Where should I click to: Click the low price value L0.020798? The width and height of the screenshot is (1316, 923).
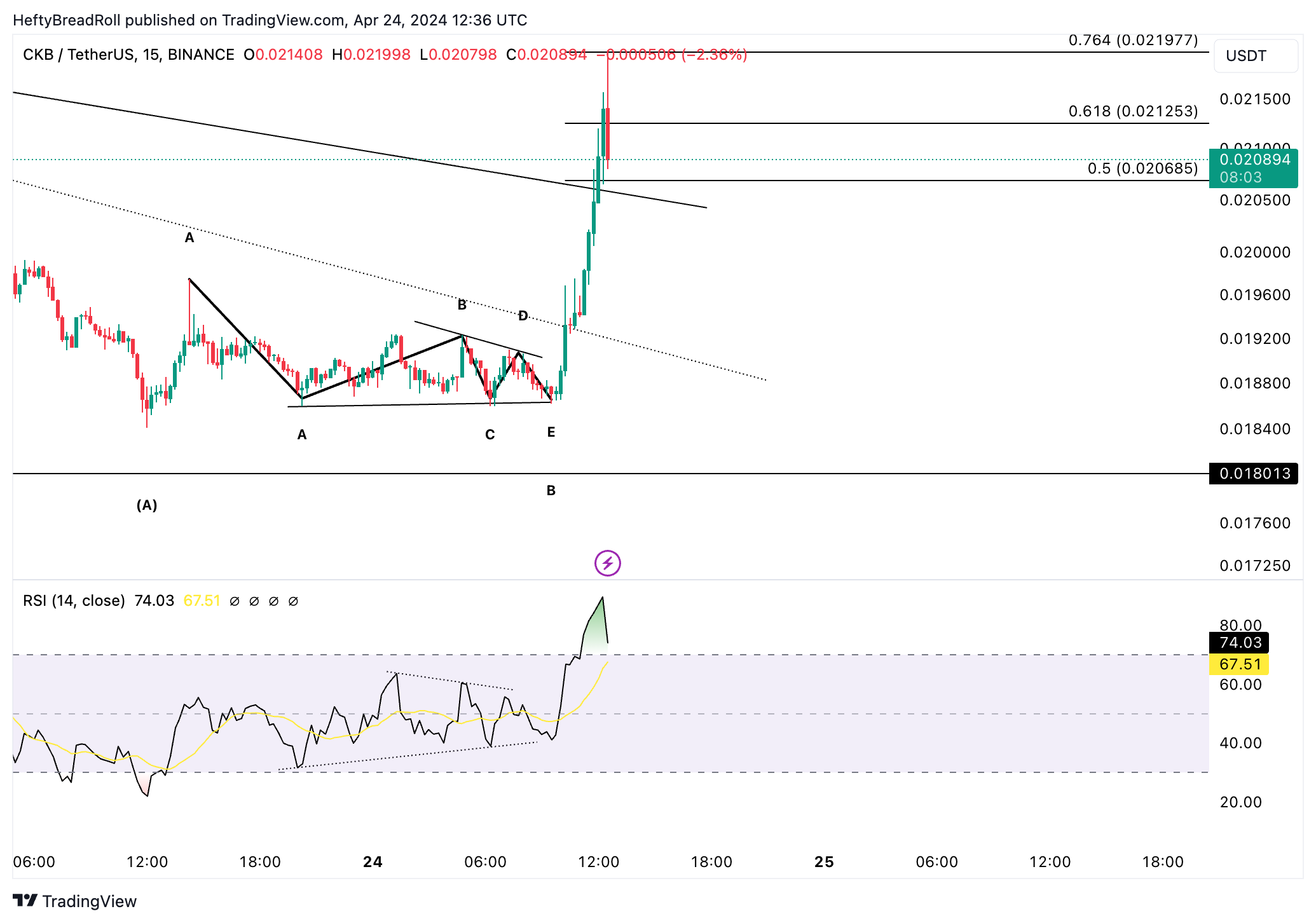(458, 55)
